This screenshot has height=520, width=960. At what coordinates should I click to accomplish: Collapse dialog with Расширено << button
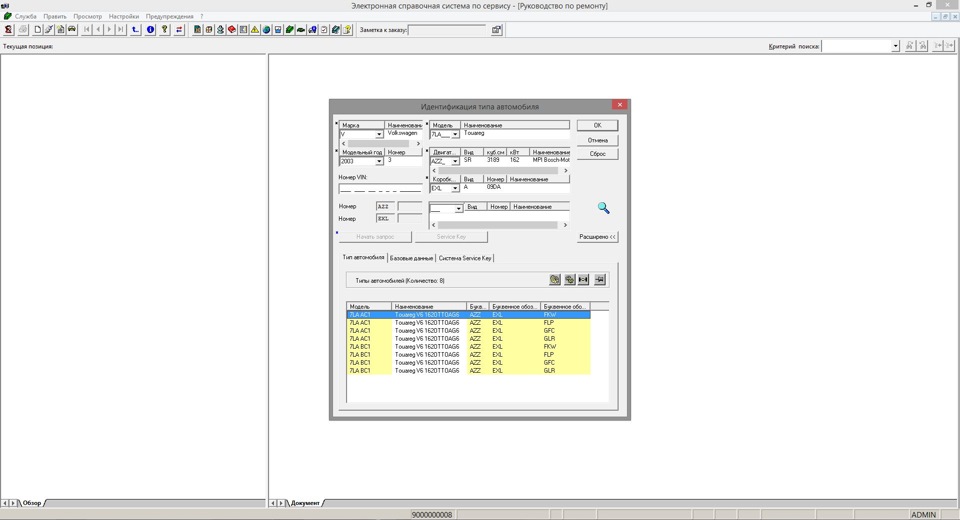(x=598, y=236)
